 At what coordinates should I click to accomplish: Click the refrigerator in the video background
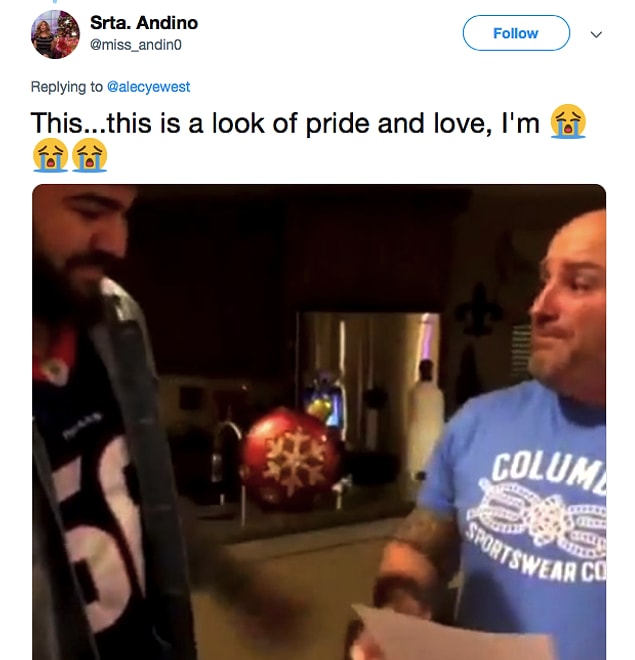pos(368,379)
